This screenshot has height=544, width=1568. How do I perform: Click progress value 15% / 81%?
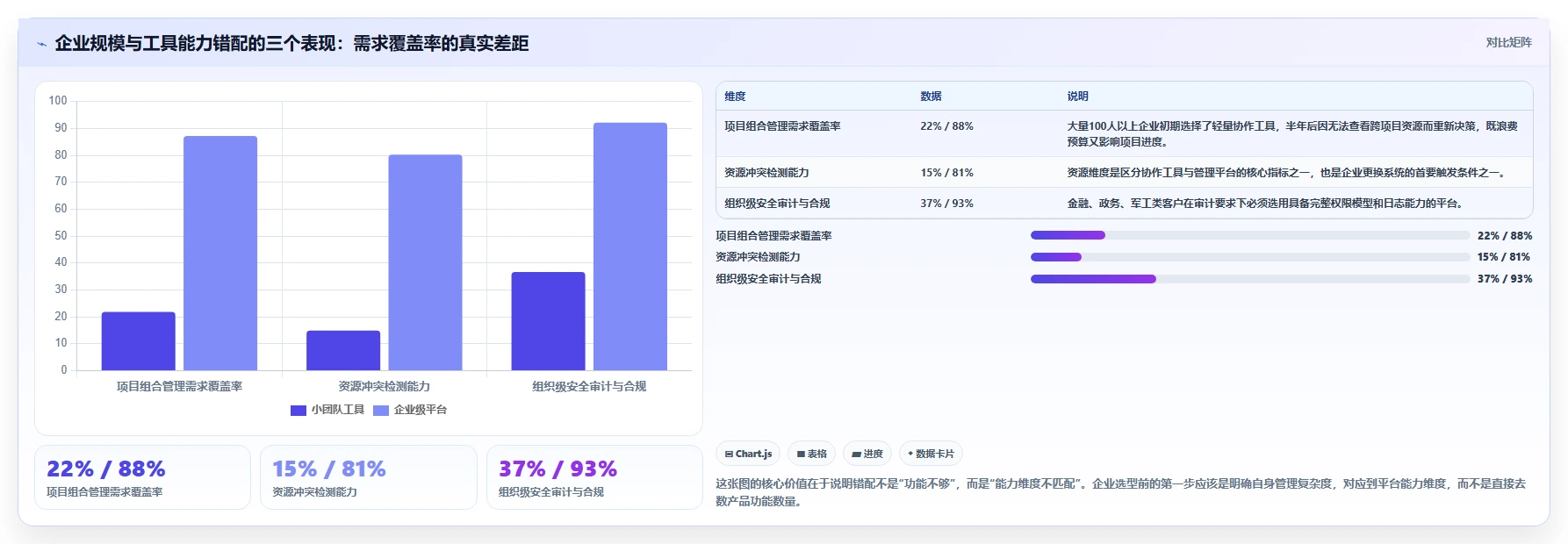click(1504, 257)
